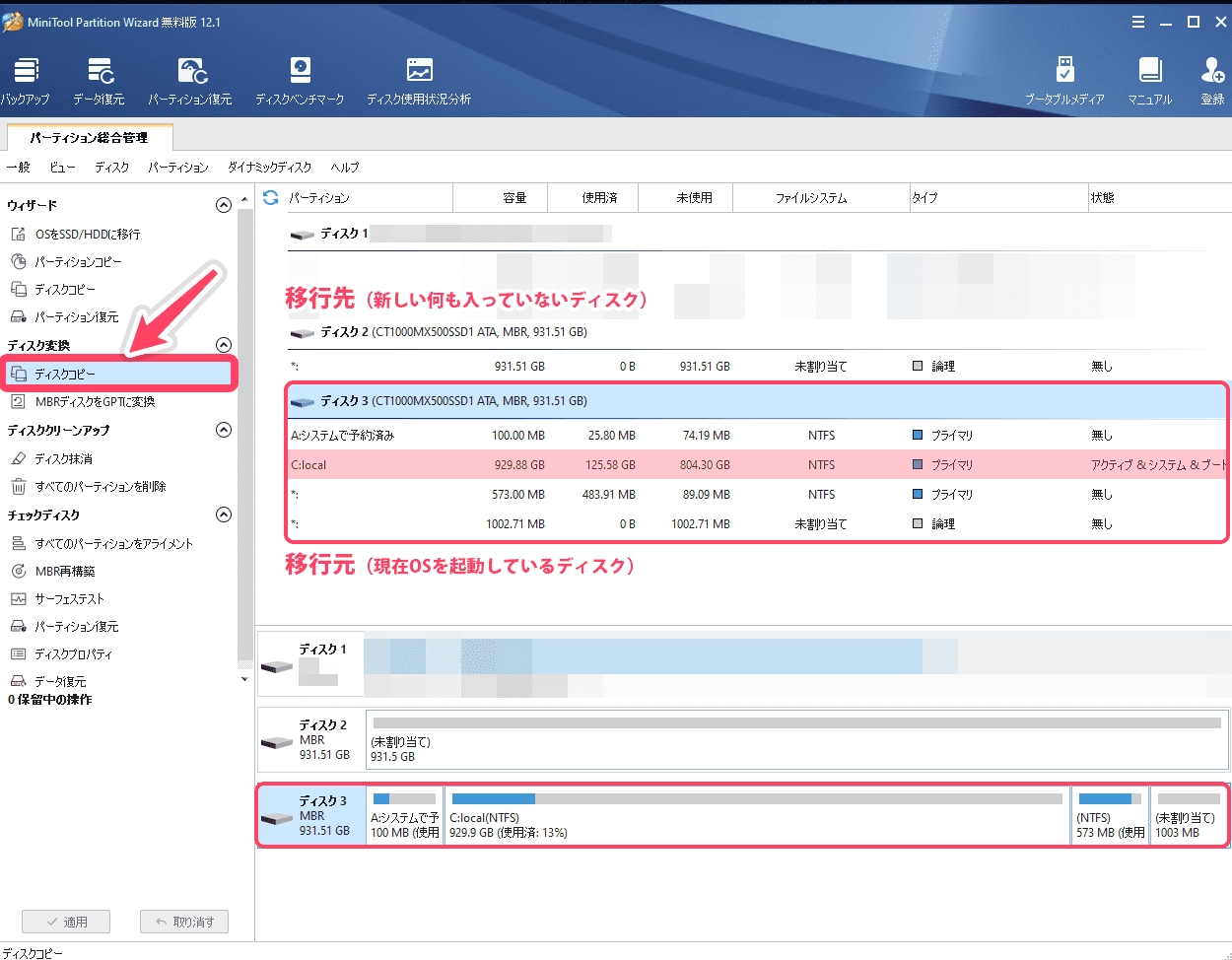The width and height of the screenshot is (1232, 960).
Task: Click ディスク 3 label in the disk map
Action: coord(310,815)
